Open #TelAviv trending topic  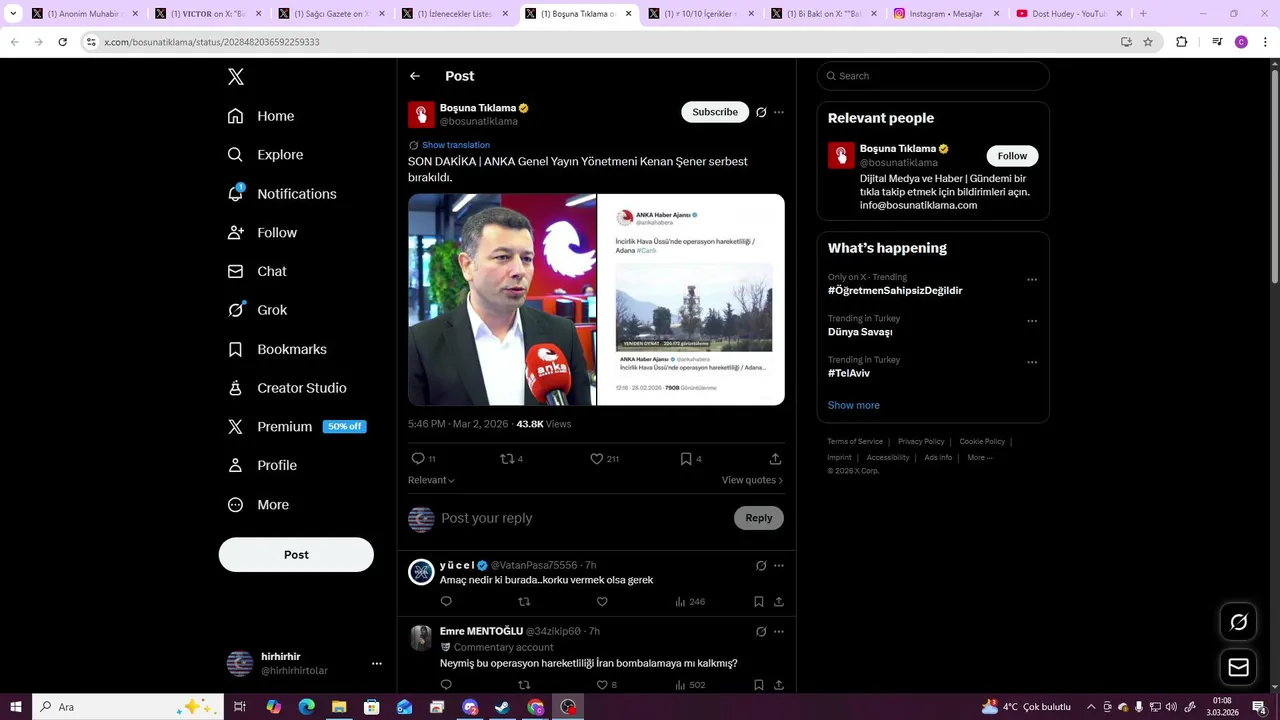pos(849,373)
